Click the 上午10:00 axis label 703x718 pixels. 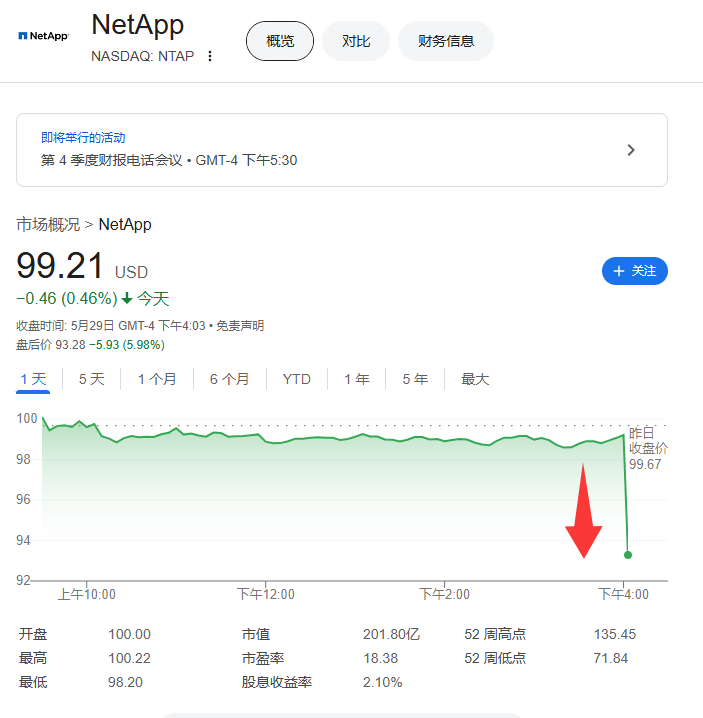[x=87, y=594]
